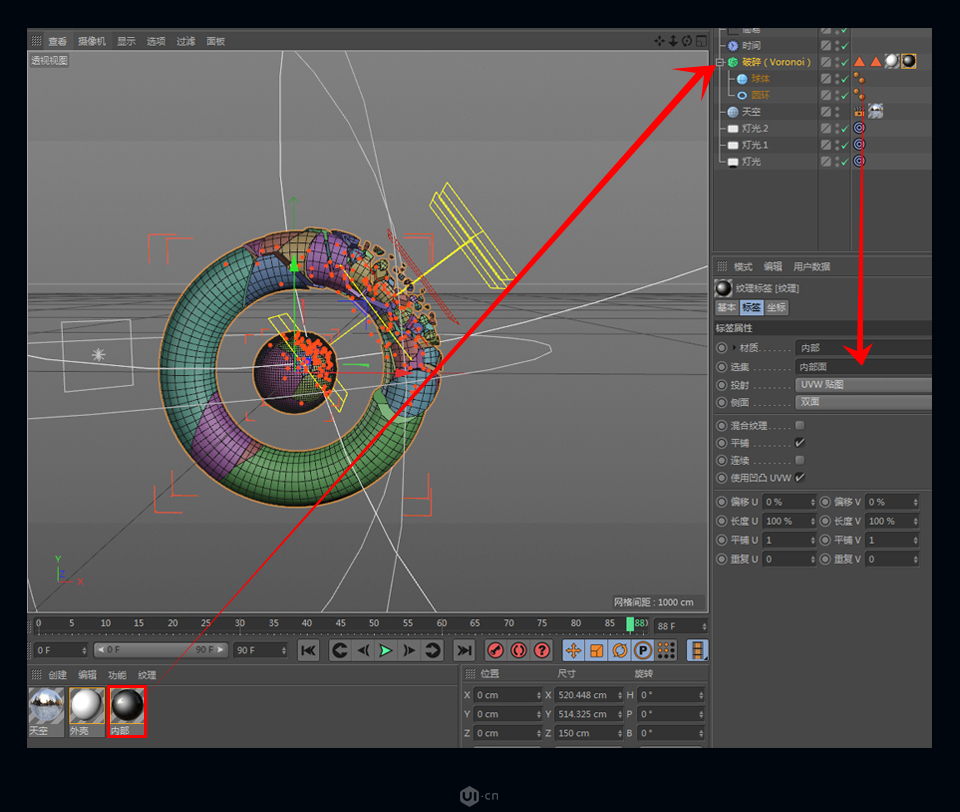The height and width of the screenshot is (812, 960).
Task: Click the jump to first frame button
Action: [308, 650]
